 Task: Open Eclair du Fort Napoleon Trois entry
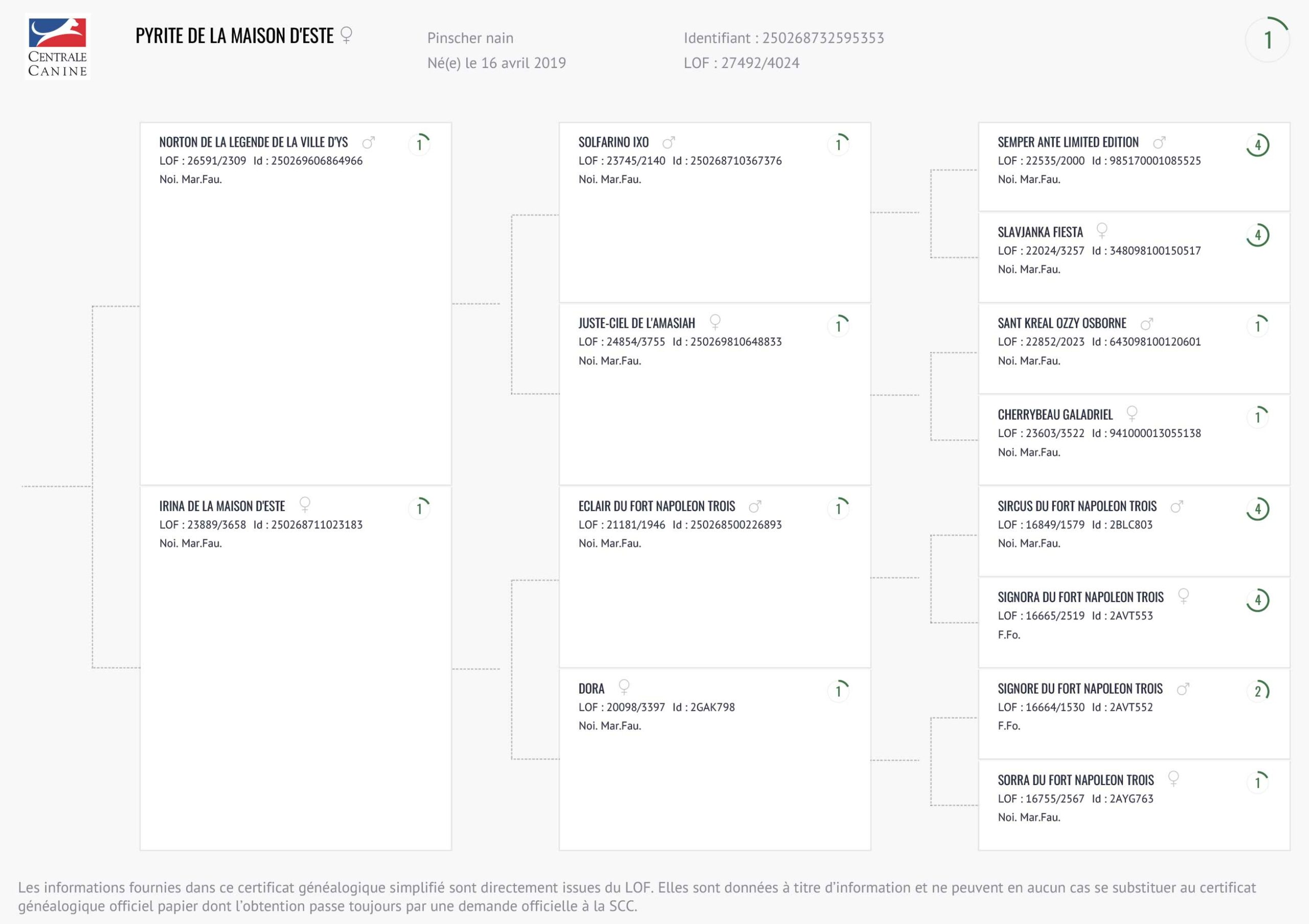coord(656,506)
